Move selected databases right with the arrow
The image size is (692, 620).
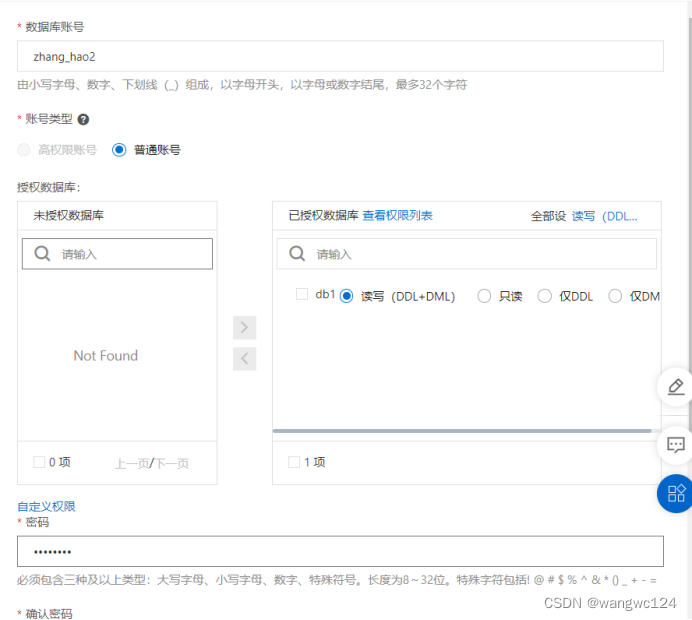pyautogui.click(x=244, y=327)
